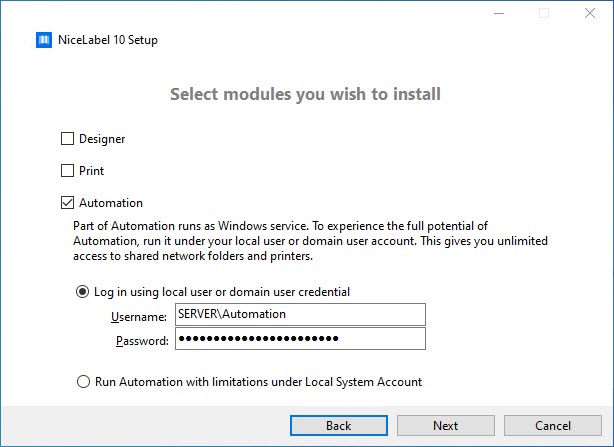The height and width of the screenshot is (447, 614).
Task: Click the Password: label
Action: click(x=142, y=341)
